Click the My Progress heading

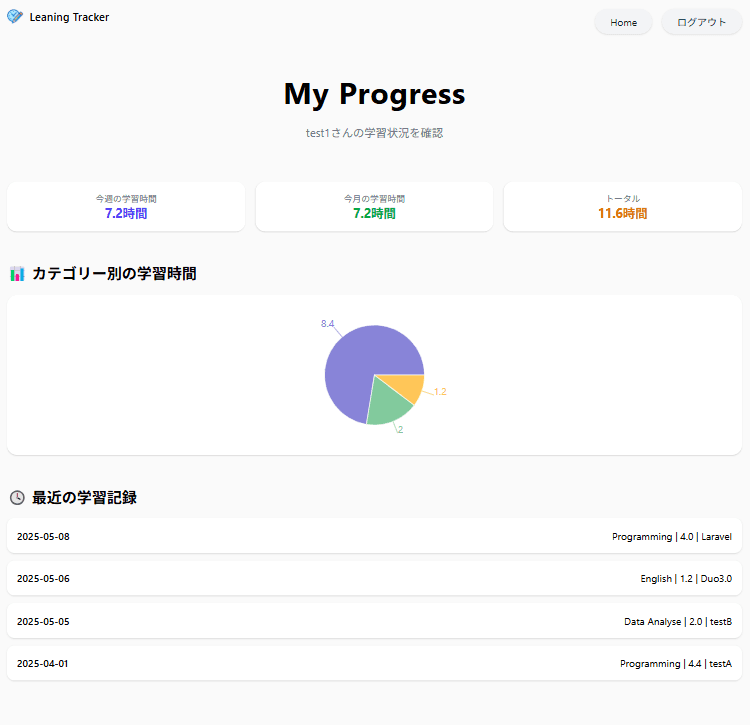375,94
